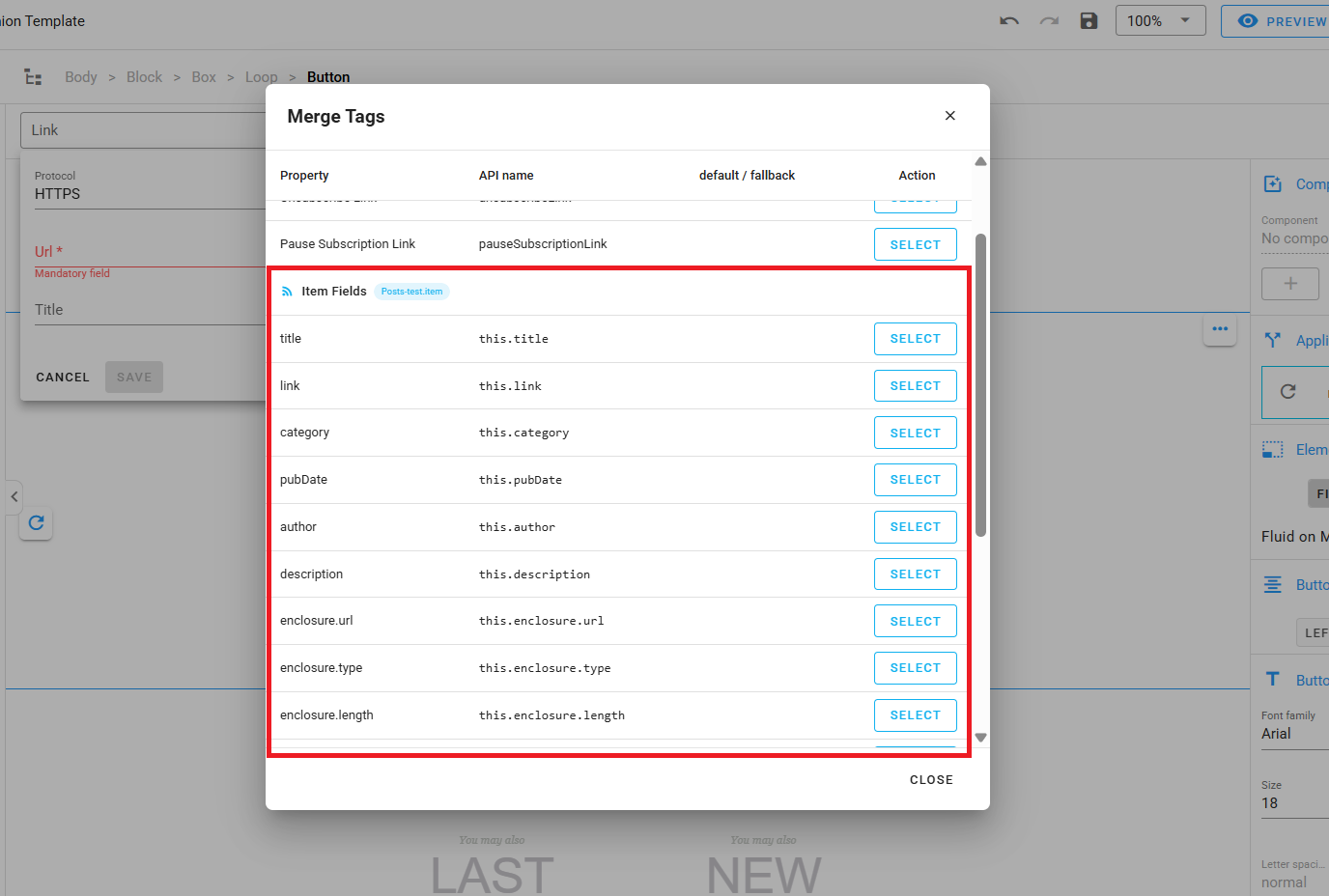Viewport: 1329px width, 896px height.
Task: Click the undo icon in top toolbar
Action: (x=1009, y=21)
